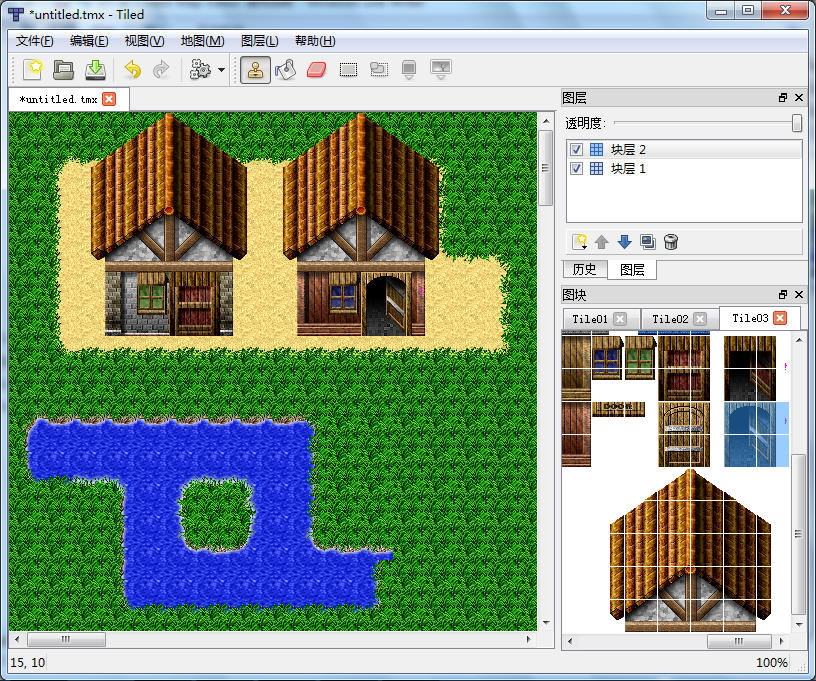The image size is (816, 681).
Task: Click tileset scroll up arrow
Action: point(799,340)
